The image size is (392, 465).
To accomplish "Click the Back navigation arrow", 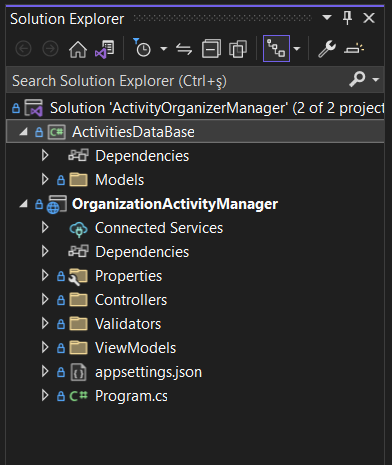I will (x=23, y=49).
